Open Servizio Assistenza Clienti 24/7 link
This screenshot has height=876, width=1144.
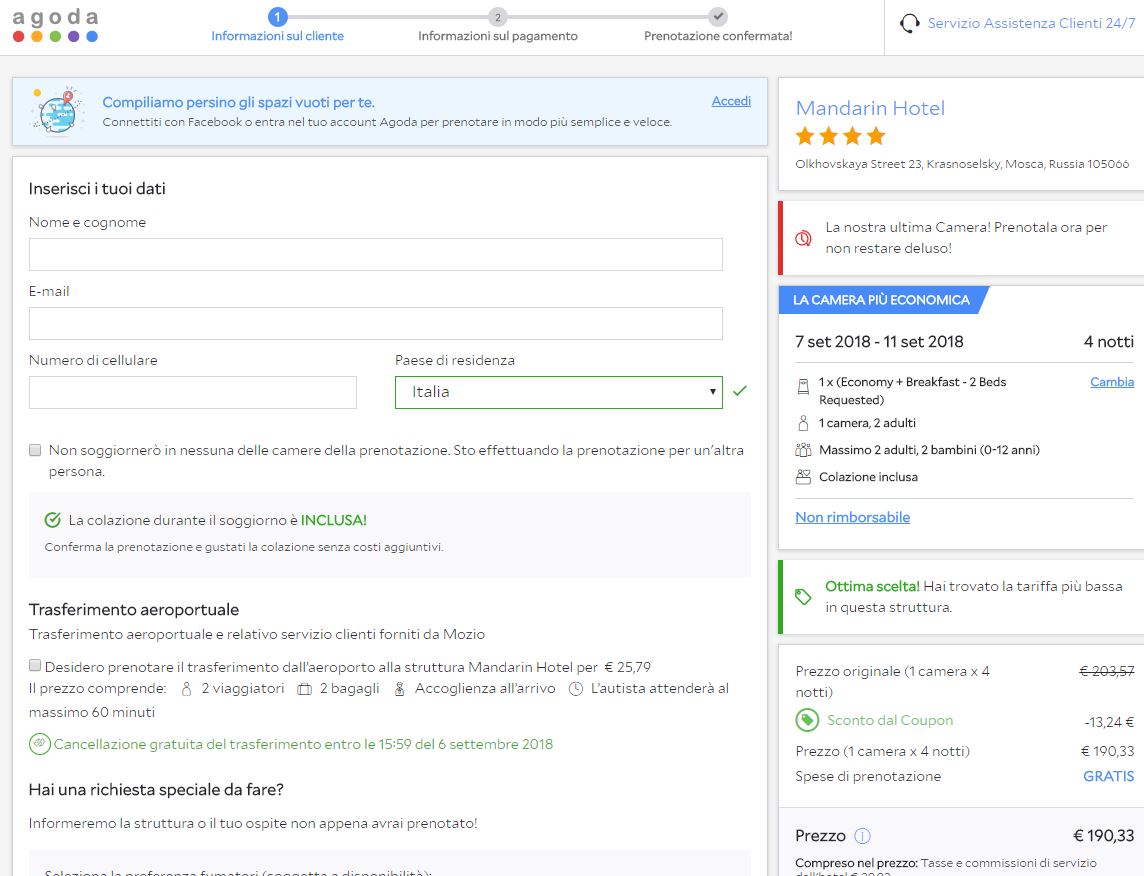point(1031,23)
